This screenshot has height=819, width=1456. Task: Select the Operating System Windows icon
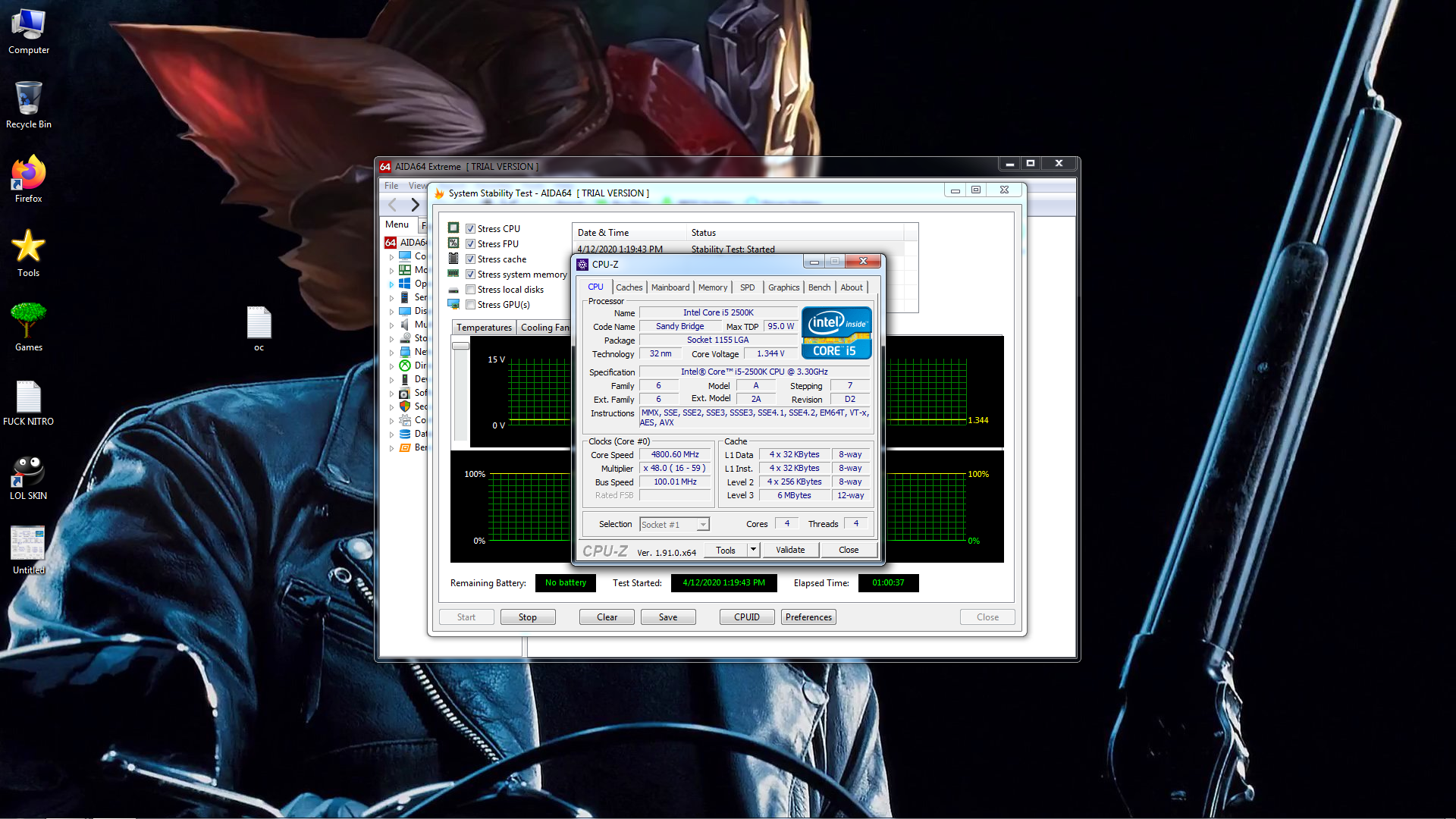point(405,284)
